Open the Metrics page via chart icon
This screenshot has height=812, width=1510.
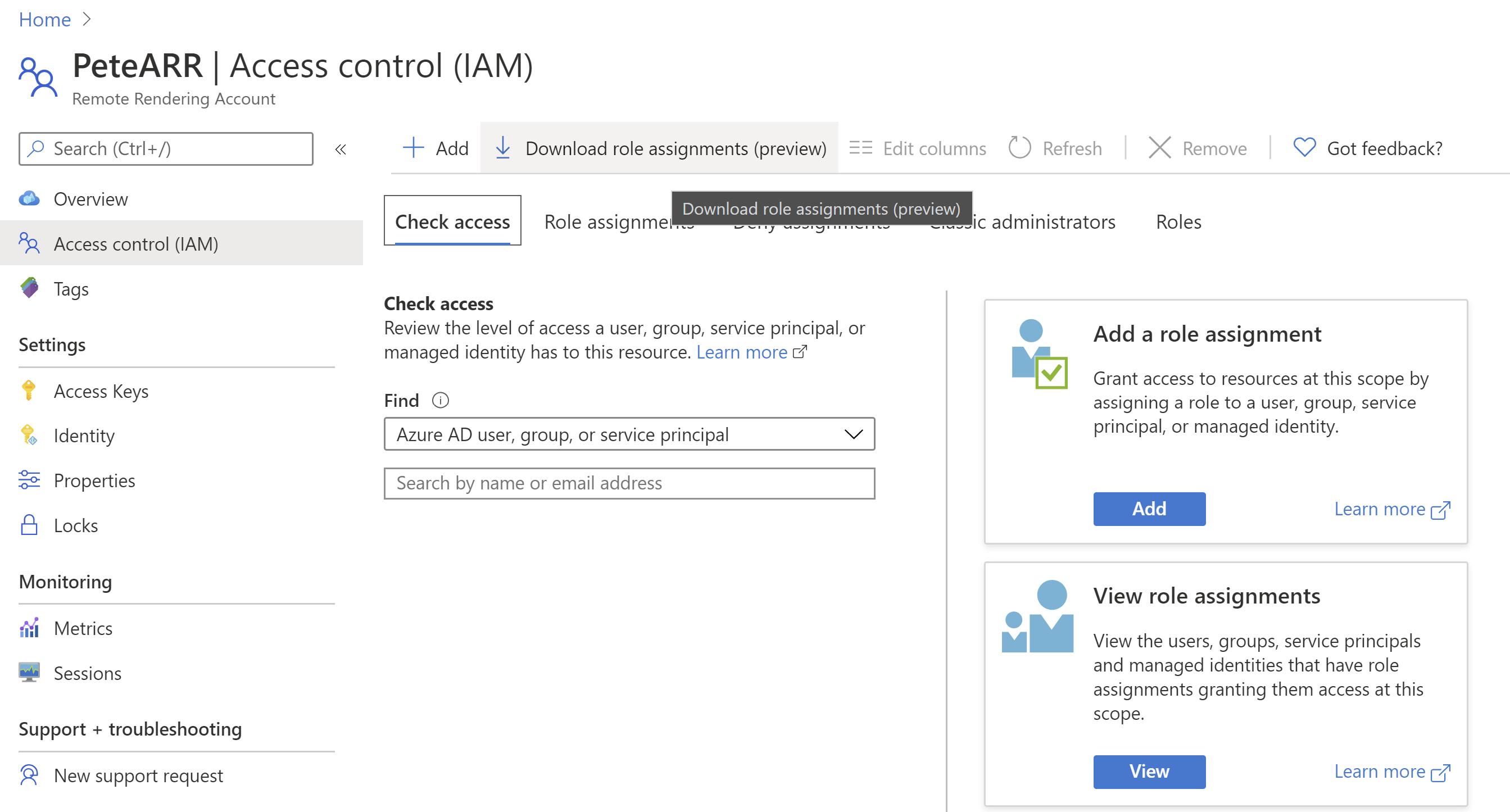pyautogui.click(x=29, y=628)
